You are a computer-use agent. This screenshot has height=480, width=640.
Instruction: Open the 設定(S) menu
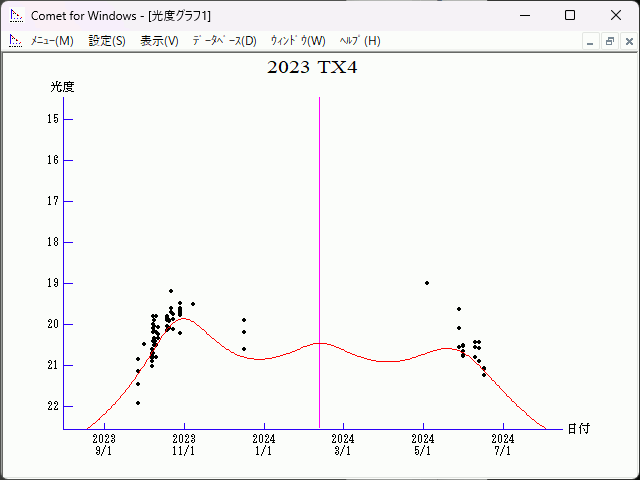pos(107,41)
